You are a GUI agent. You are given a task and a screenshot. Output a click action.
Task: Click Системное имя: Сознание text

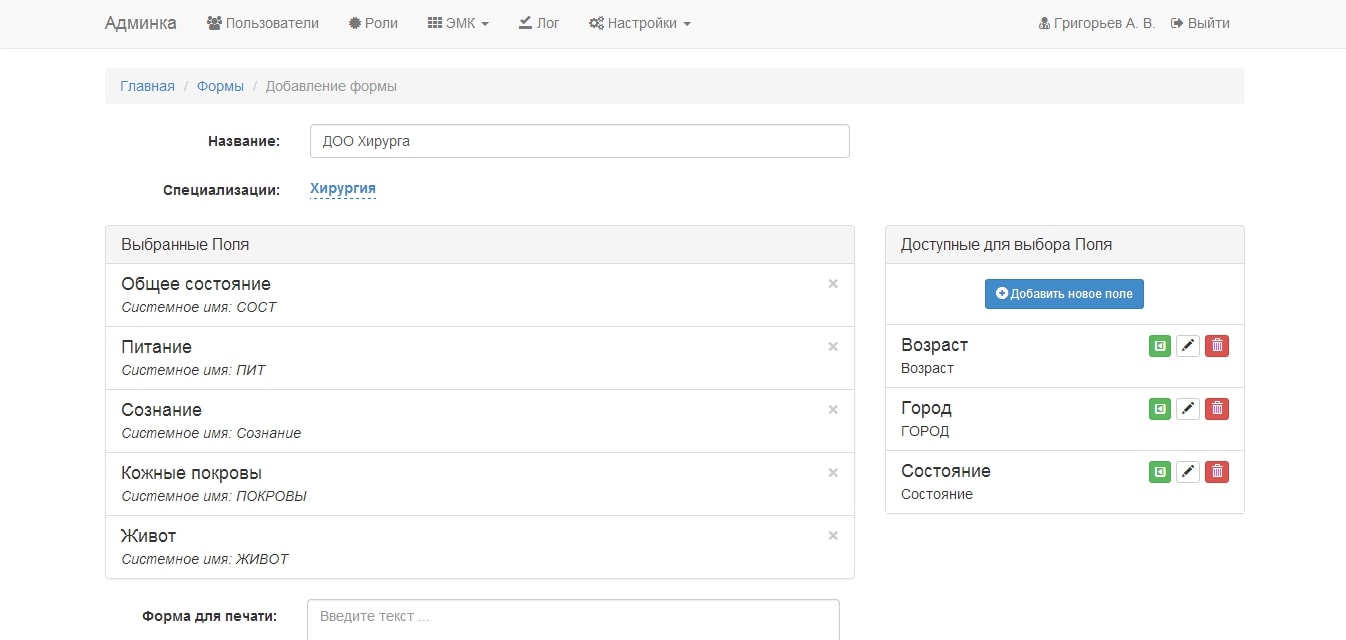[x=211, y=433]
